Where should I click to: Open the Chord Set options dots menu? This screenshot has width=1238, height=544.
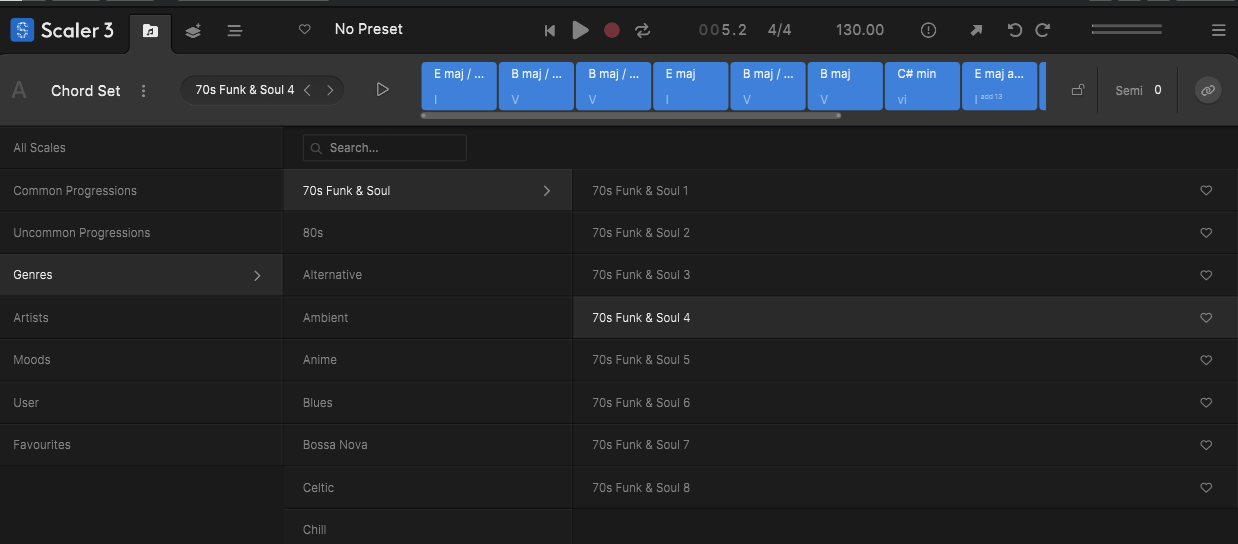[143, 90]
